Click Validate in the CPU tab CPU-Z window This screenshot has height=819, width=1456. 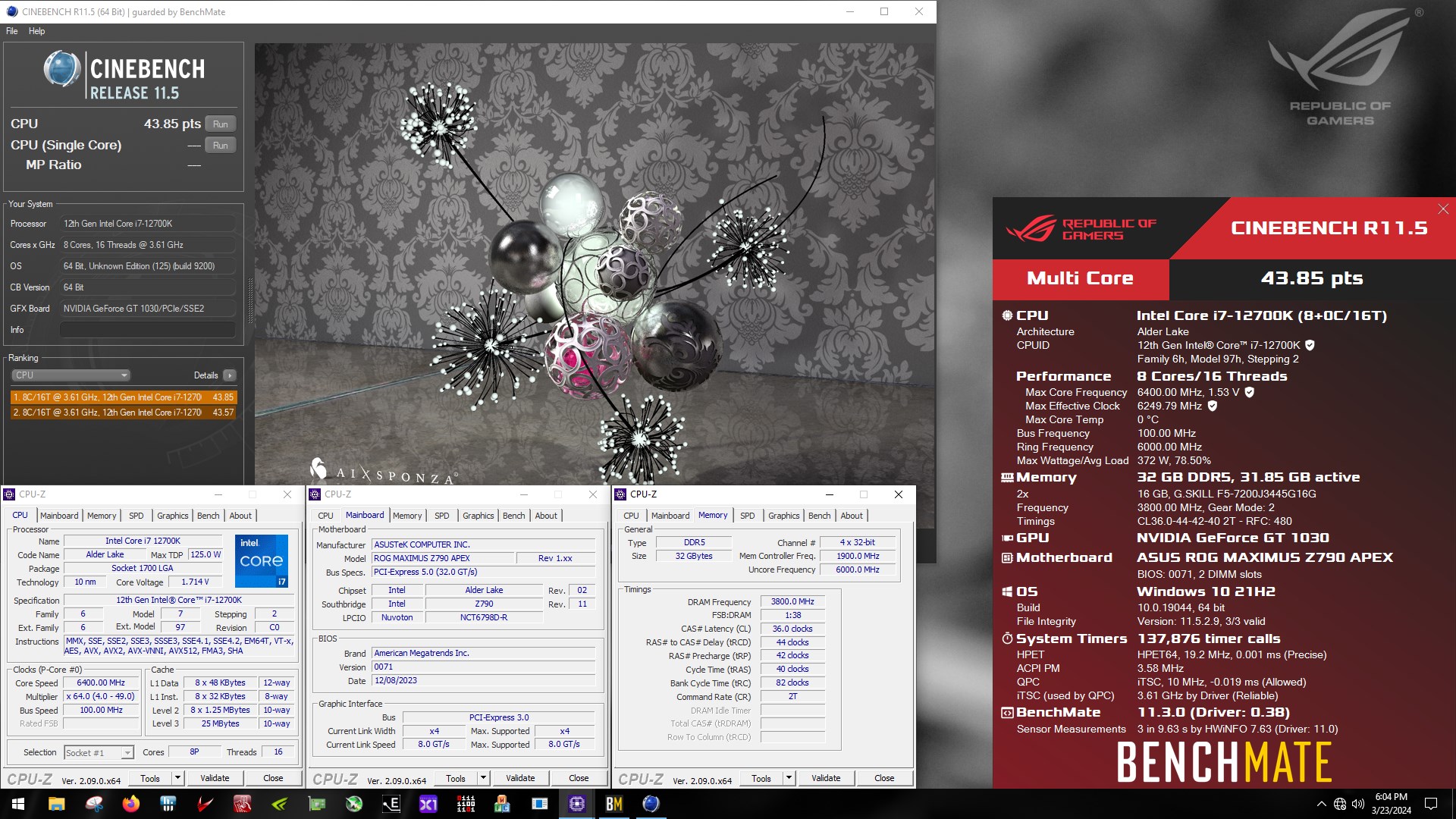click(215, 778)
